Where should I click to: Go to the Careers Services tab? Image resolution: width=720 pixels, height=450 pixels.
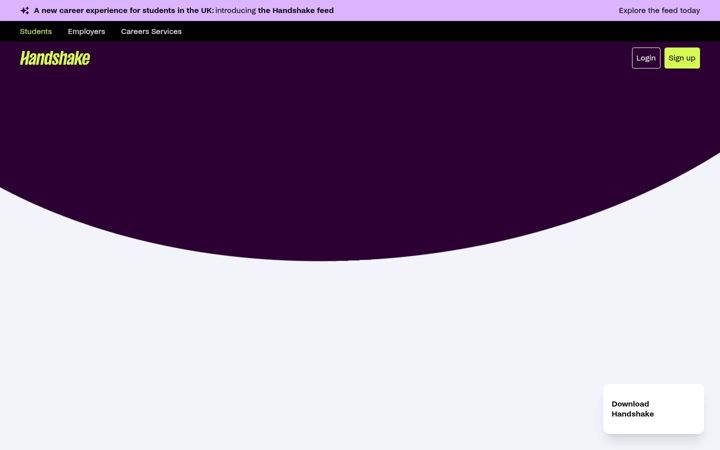[151, 32]
